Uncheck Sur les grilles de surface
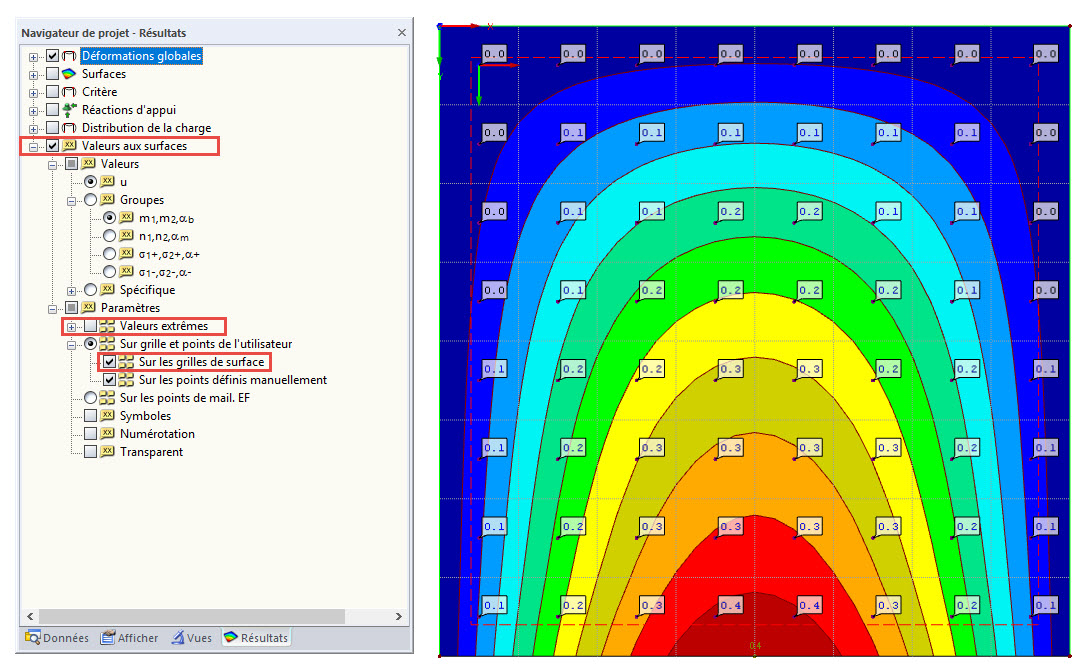The width and height of the screenshot is (1091, 668). (109, 362)
